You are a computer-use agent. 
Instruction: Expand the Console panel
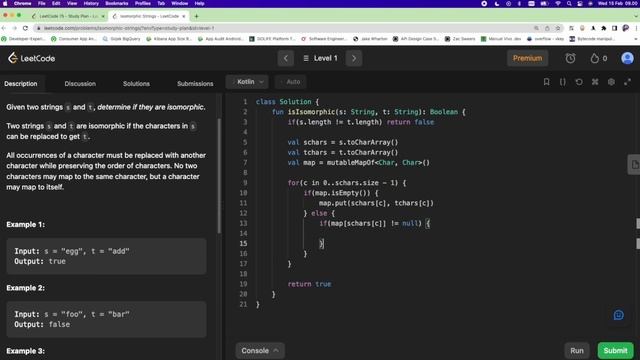[x=260, y=351]
